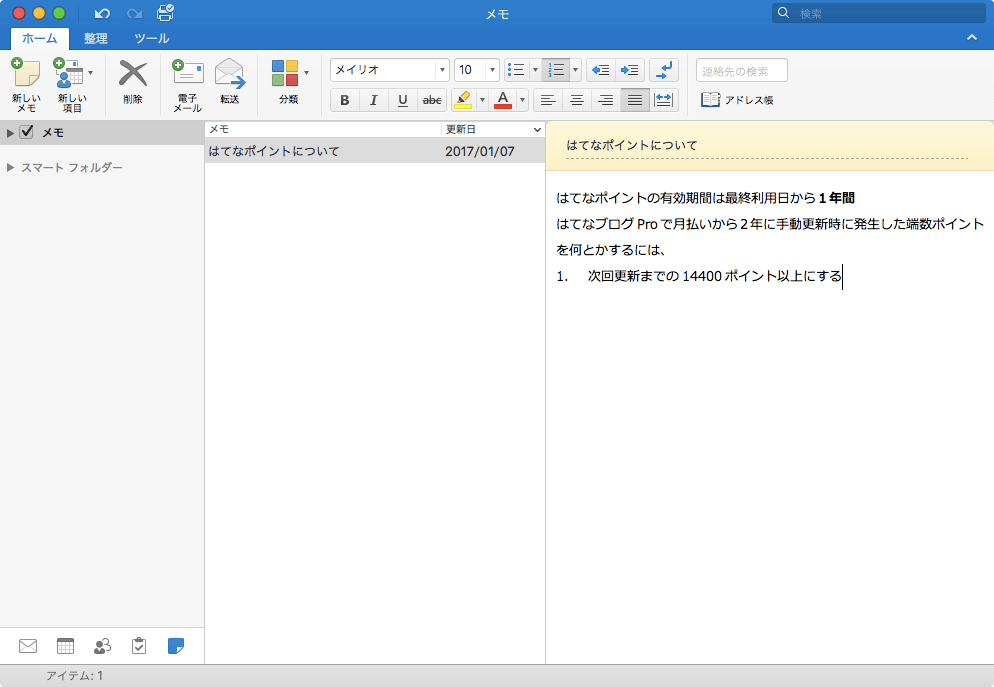Screen dimensions: 994x687
Task: Collapse the ribbon with the chevron
Action: tap(971, 38)
